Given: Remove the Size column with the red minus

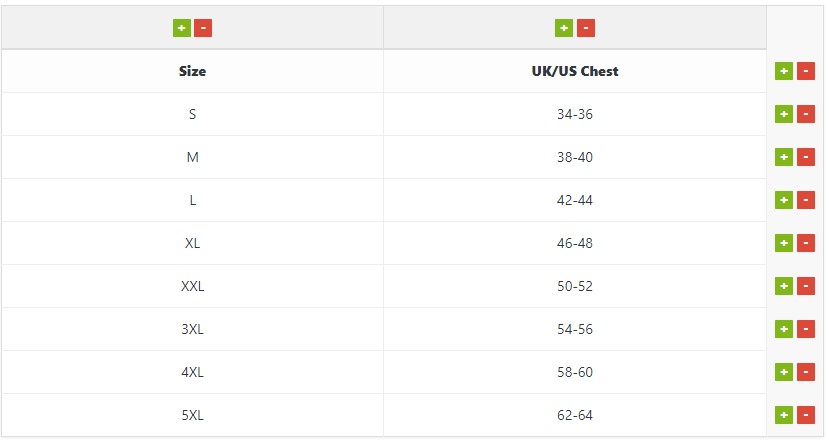Looking at the screenshot, I should 203,28.
